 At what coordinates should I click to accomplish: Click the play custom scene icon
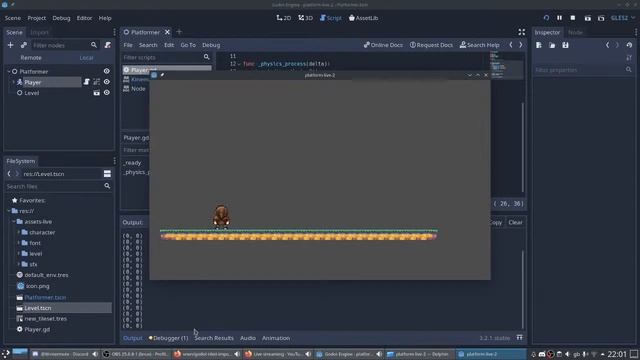[x=601, y=18]
